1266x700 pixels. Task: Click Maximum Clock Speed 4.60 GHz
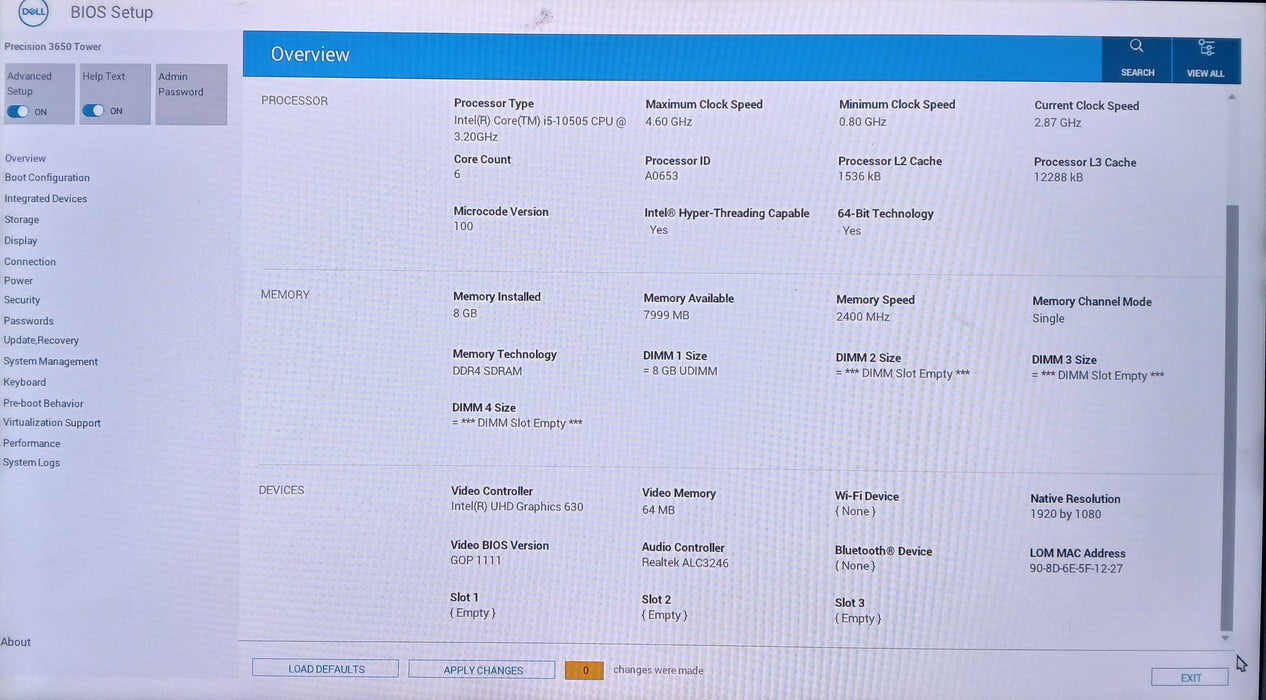click(669, 122)
